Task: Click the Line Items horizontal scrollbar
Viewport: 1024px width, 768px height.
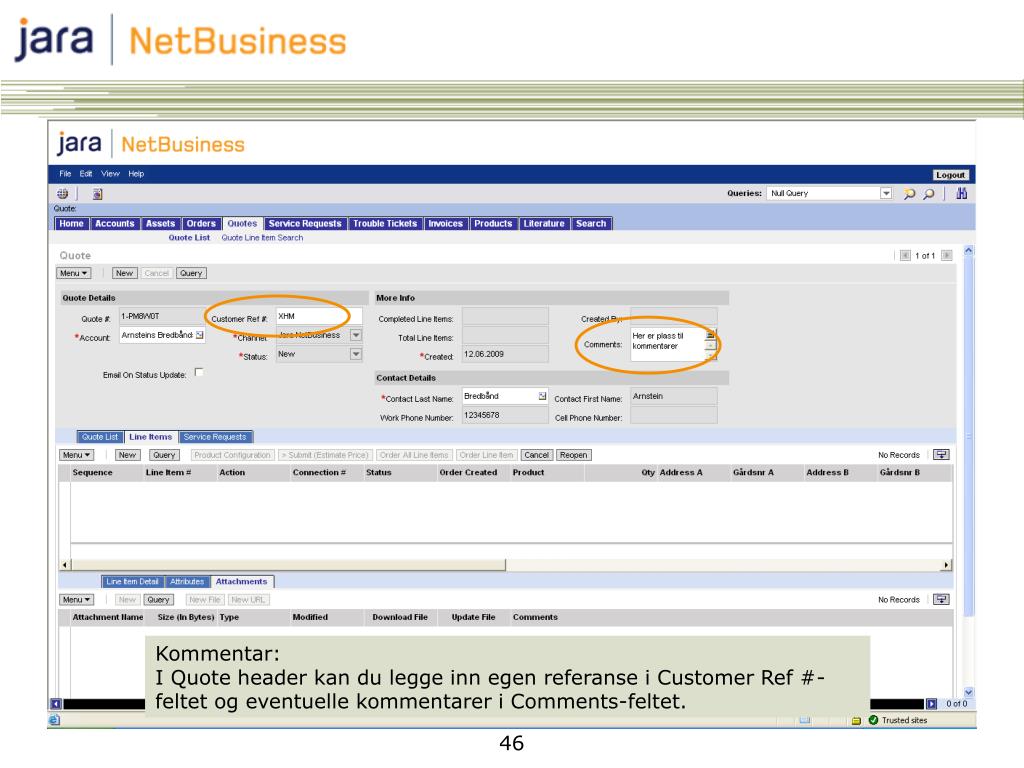Action: coord(288,564)
